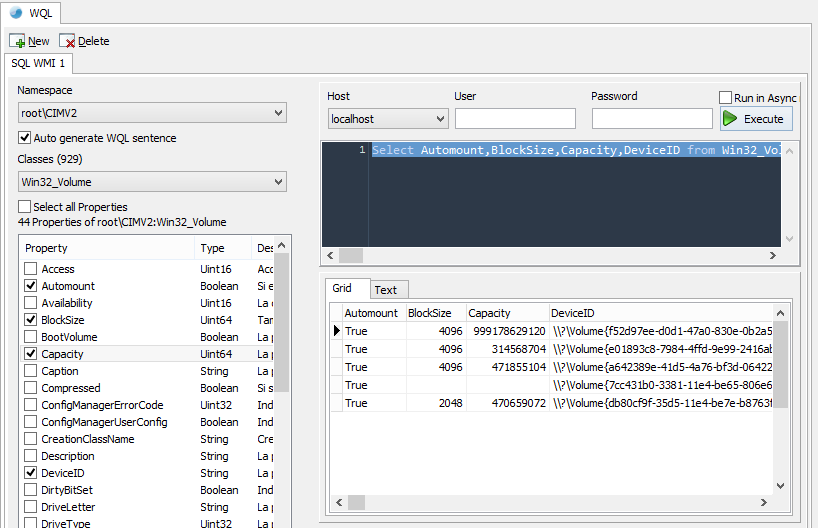The height and width of the screenshot is (528, 818).
Task: Uncheck the Automount property
Action: [x=31, y=286]
